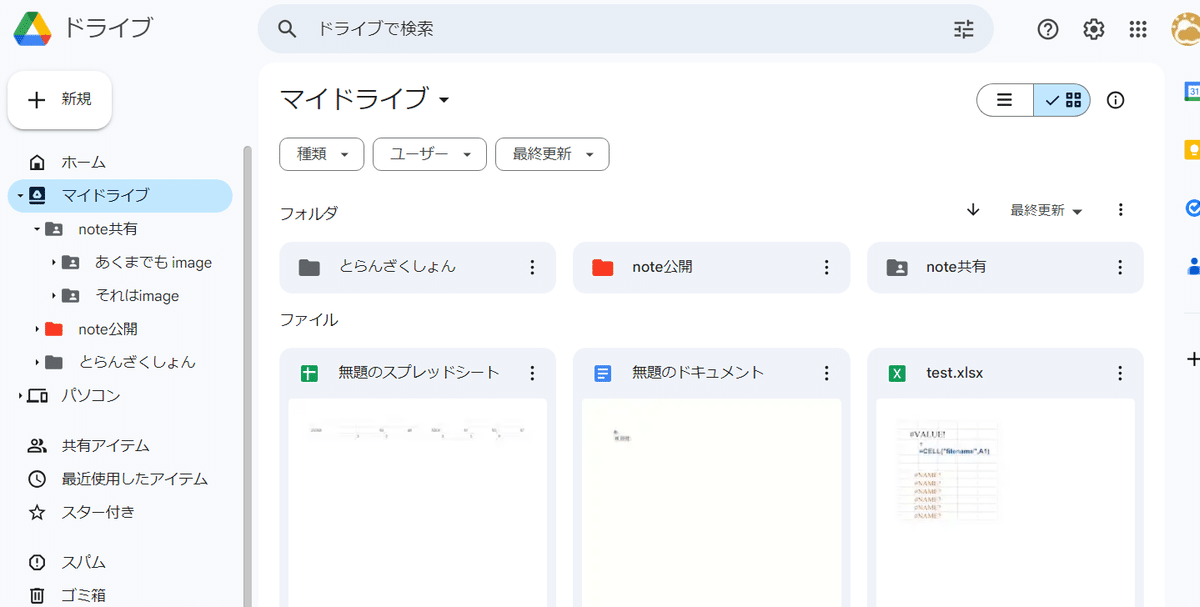Click the 新規 new button
Viewport: 1200px width, 607px height.
60,99
